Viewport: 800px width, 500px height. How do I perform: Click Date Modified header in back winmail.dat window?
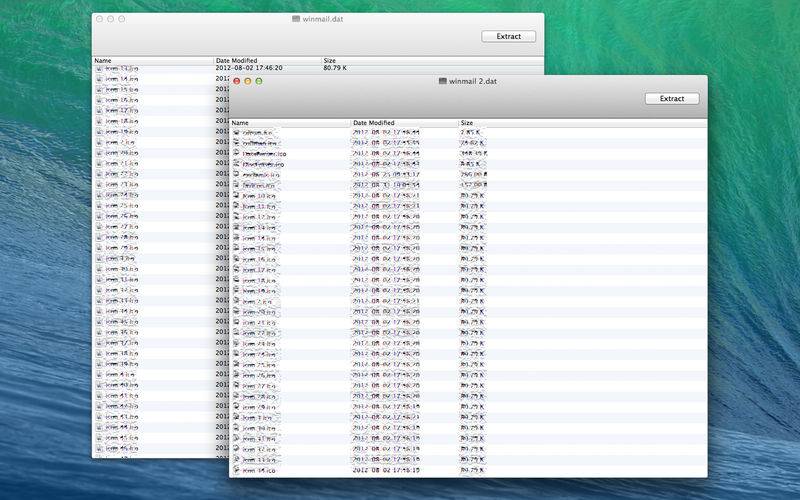coord(236,60)
